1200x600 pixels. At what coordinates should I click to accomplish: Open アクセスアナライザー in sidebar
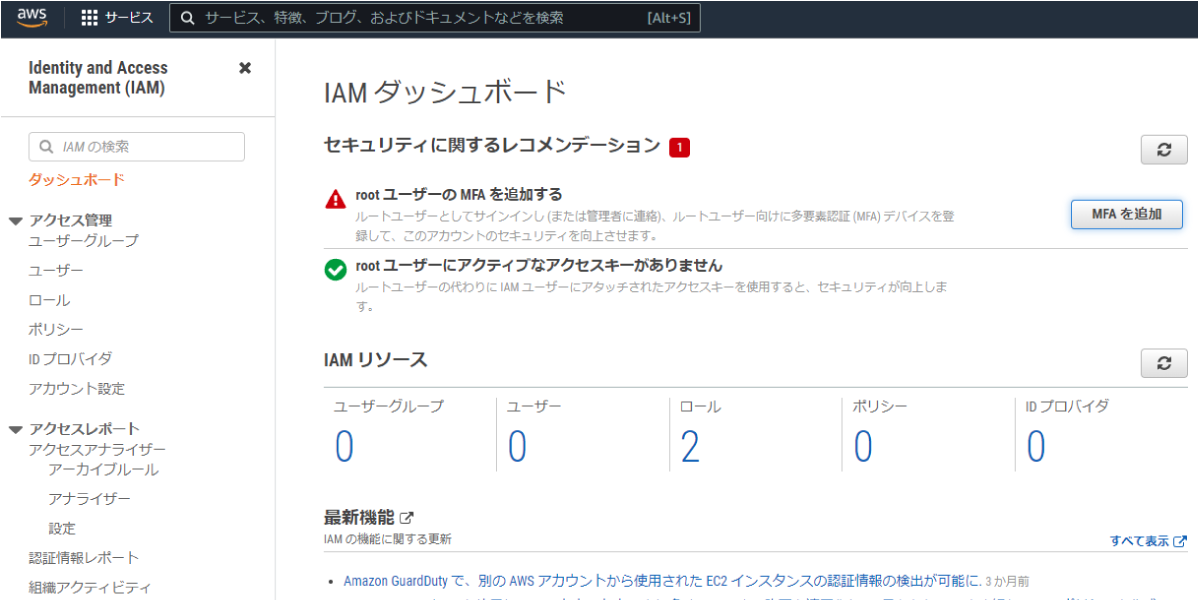pos(98,450)
